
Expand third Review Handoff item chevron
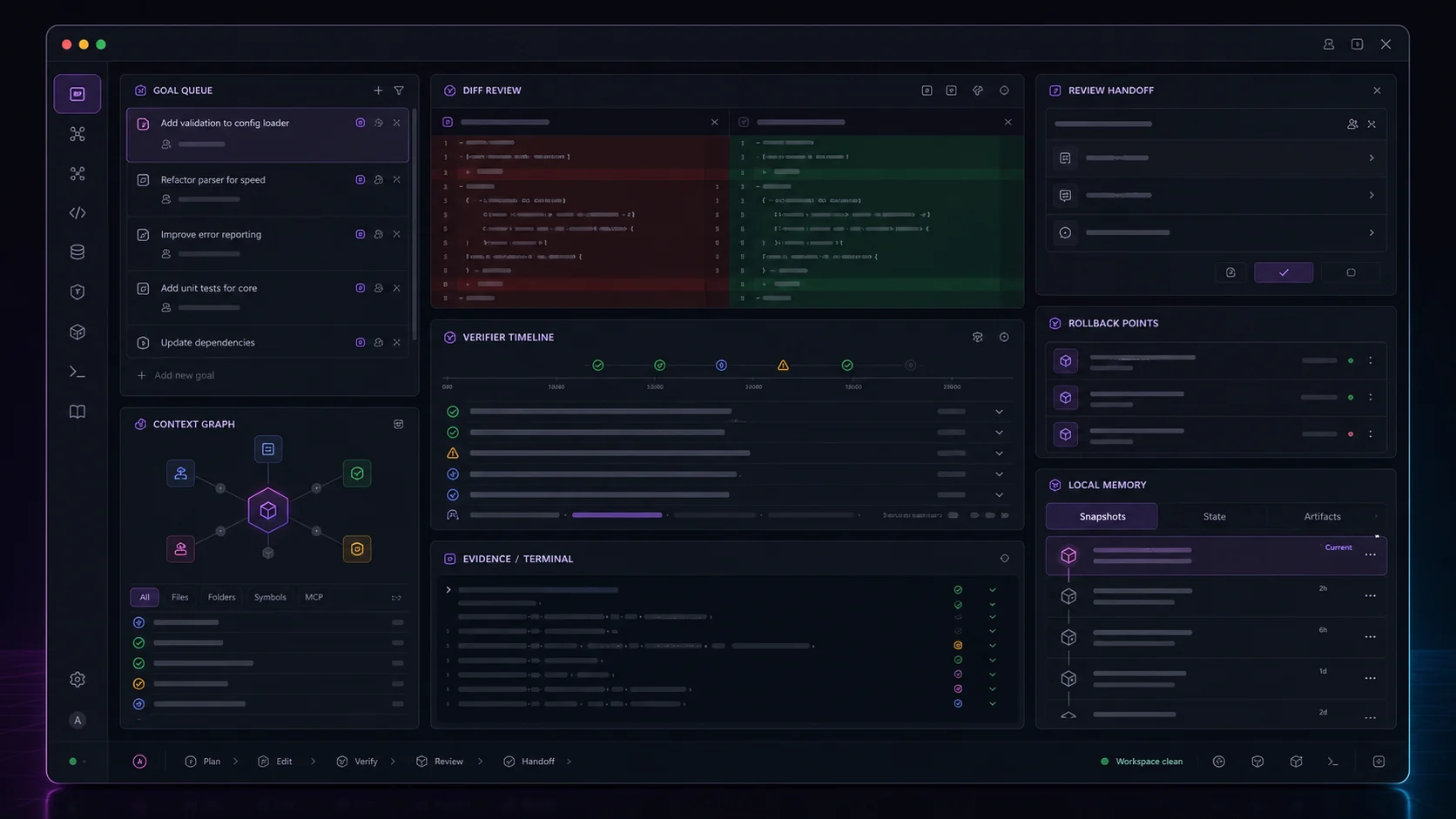pos(1372,233)
